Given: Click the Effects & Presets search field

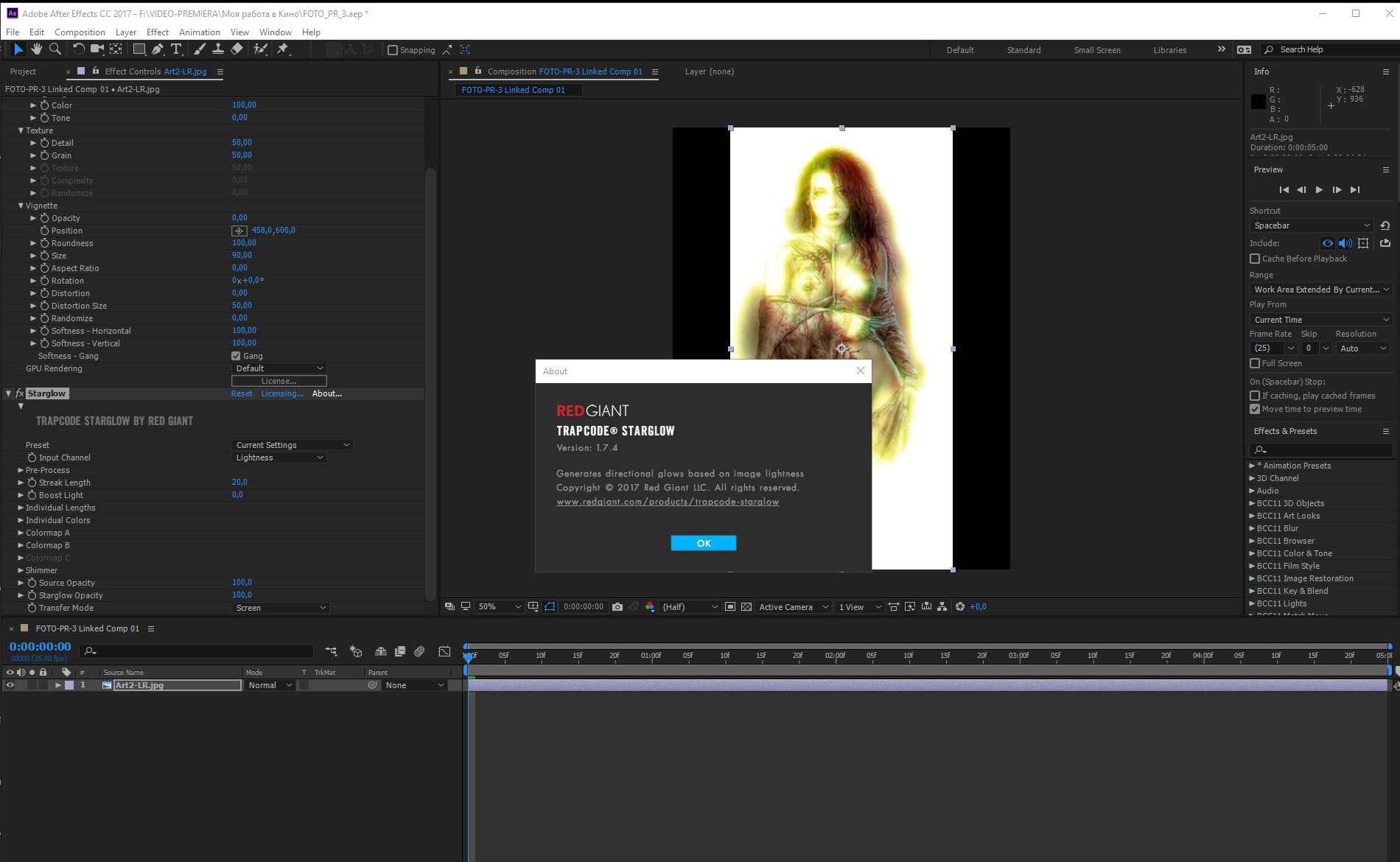Looking at the screenshot, I should pos(1321,449).
